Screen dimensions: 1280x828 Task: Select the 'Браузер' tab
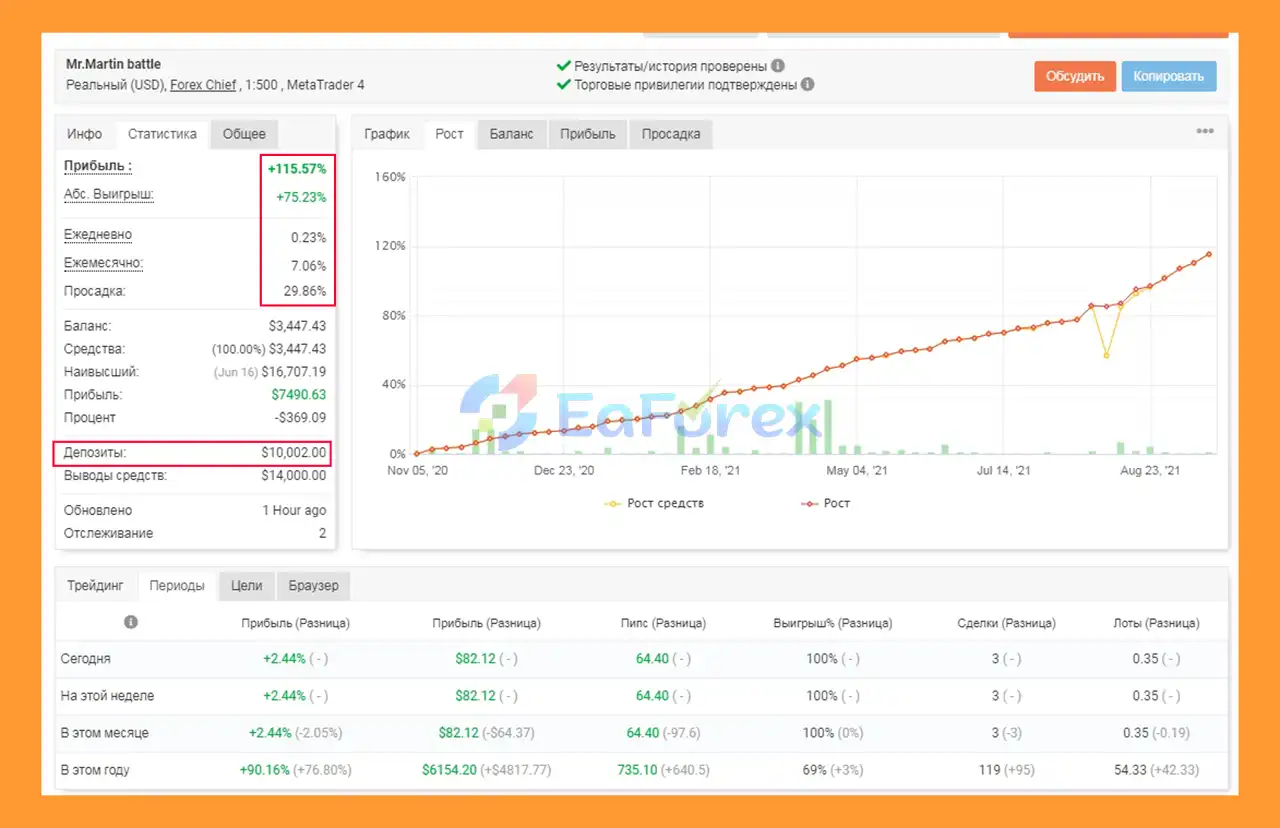click(x=313, y=585)
